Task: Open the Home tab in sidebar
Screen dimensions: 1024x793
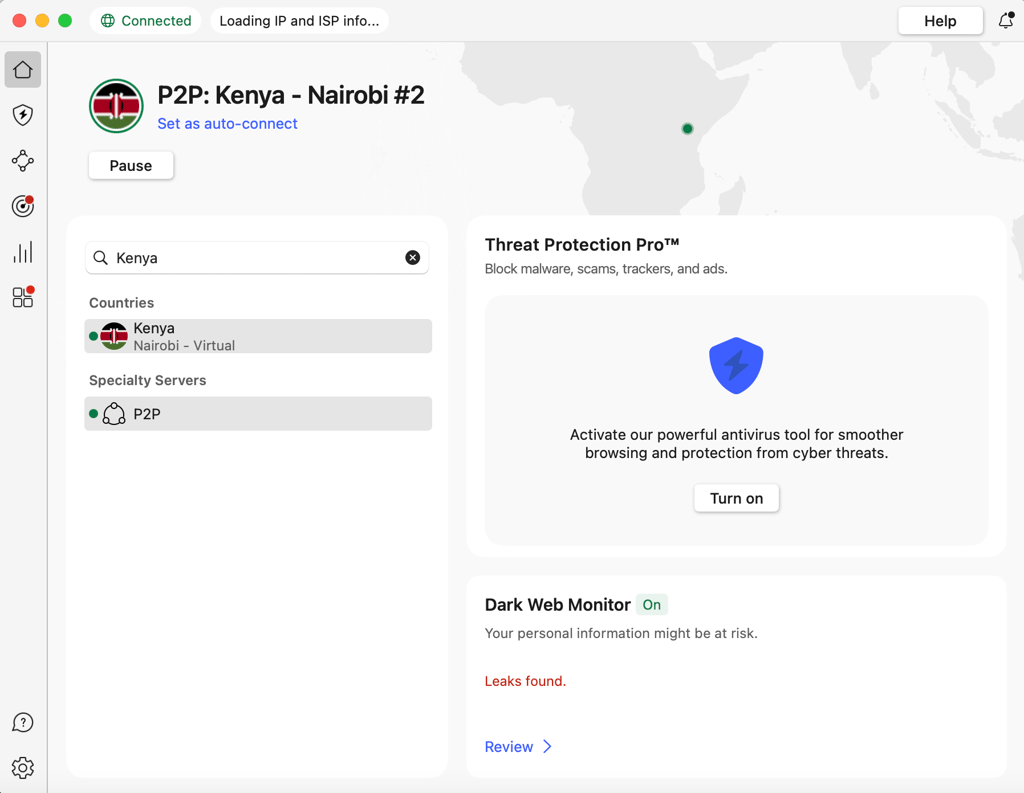Action: 23,69
